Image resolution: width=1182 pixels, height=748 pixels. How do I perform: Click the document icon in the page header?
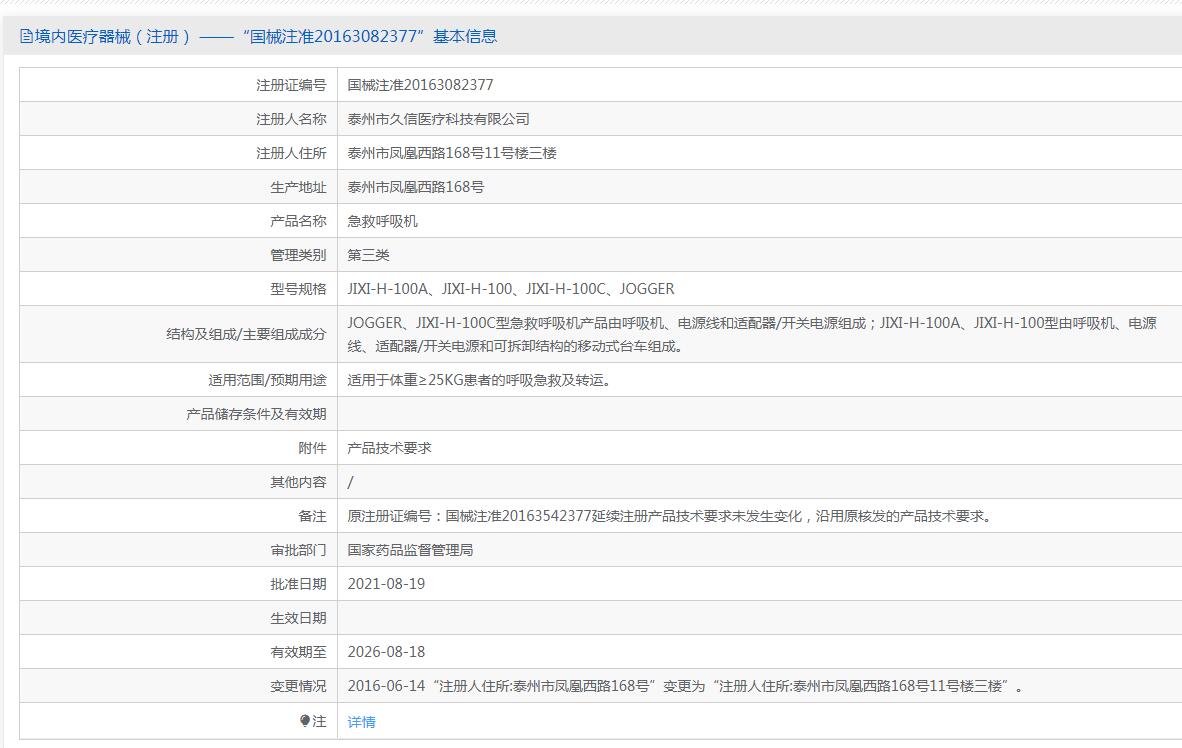point(27,37)
